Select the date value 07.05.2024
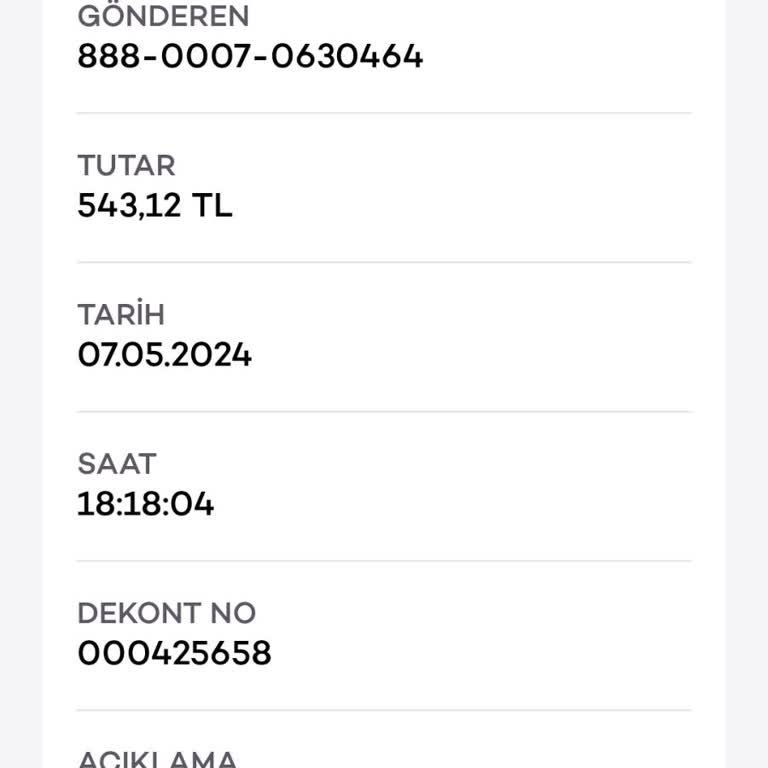The image size is (768, 768). (x=164, y=355)
